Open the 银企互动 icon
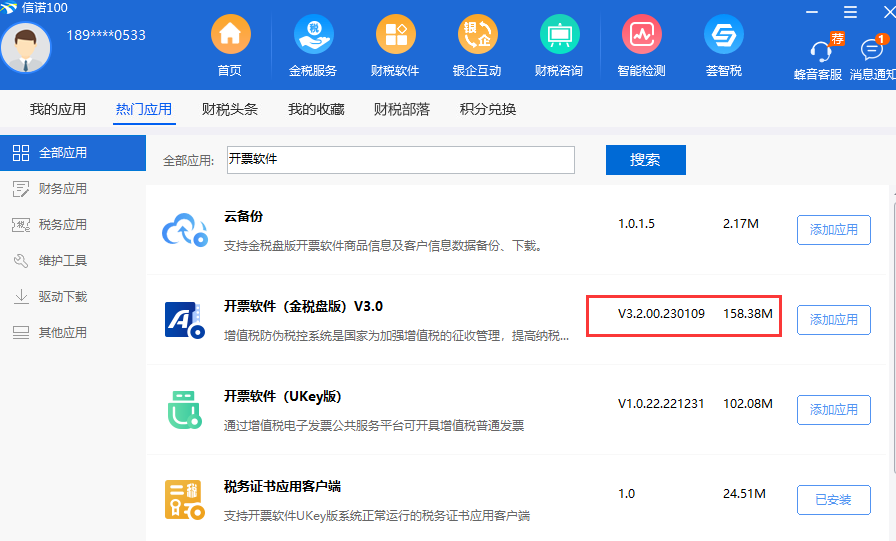Screen dimensions: 896x541 pyautogui.click(x=477, y=35)
